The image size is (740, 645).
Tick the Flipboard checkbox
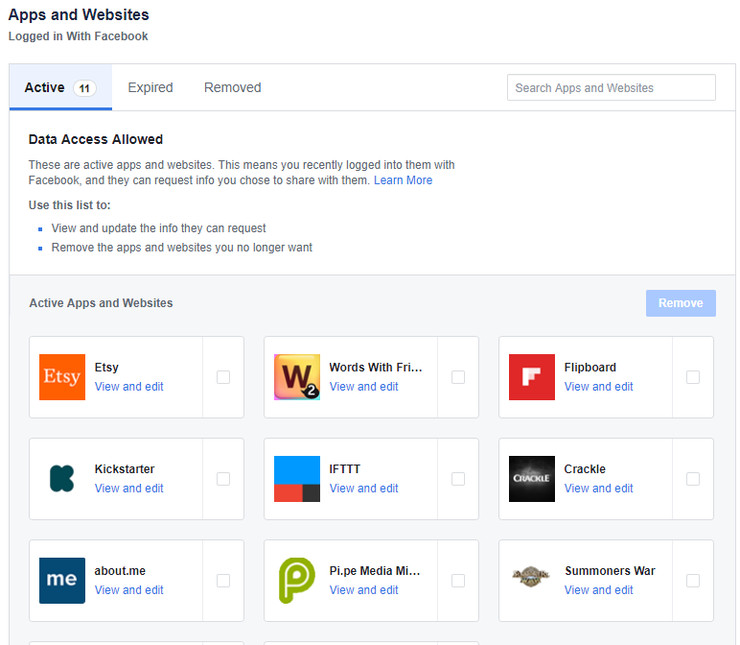693,377
